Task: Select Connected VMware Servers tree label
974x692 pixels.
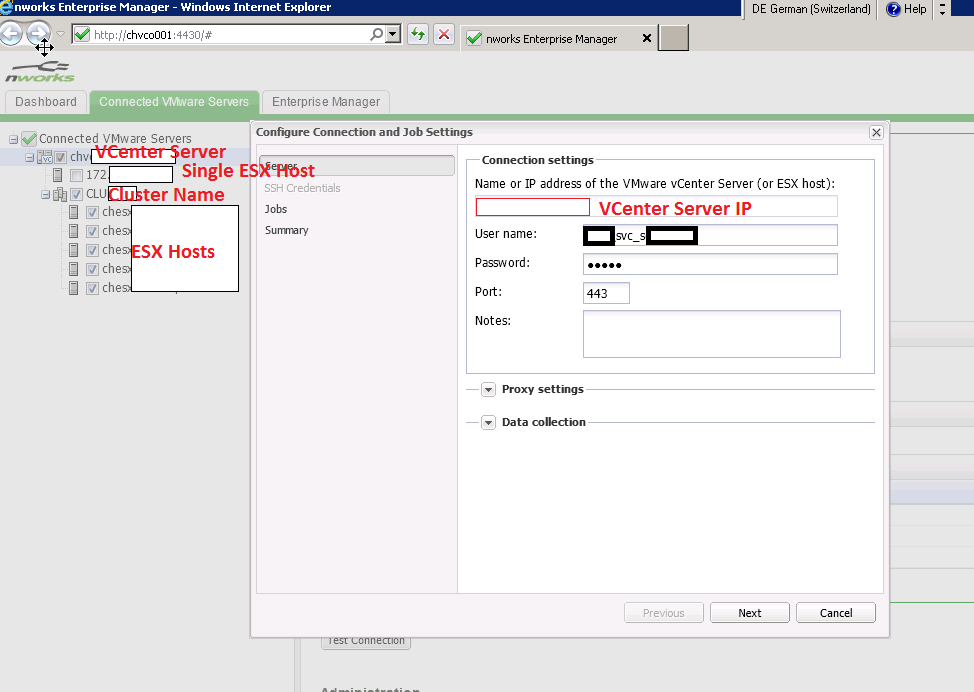Action: [x=116, y=139]
